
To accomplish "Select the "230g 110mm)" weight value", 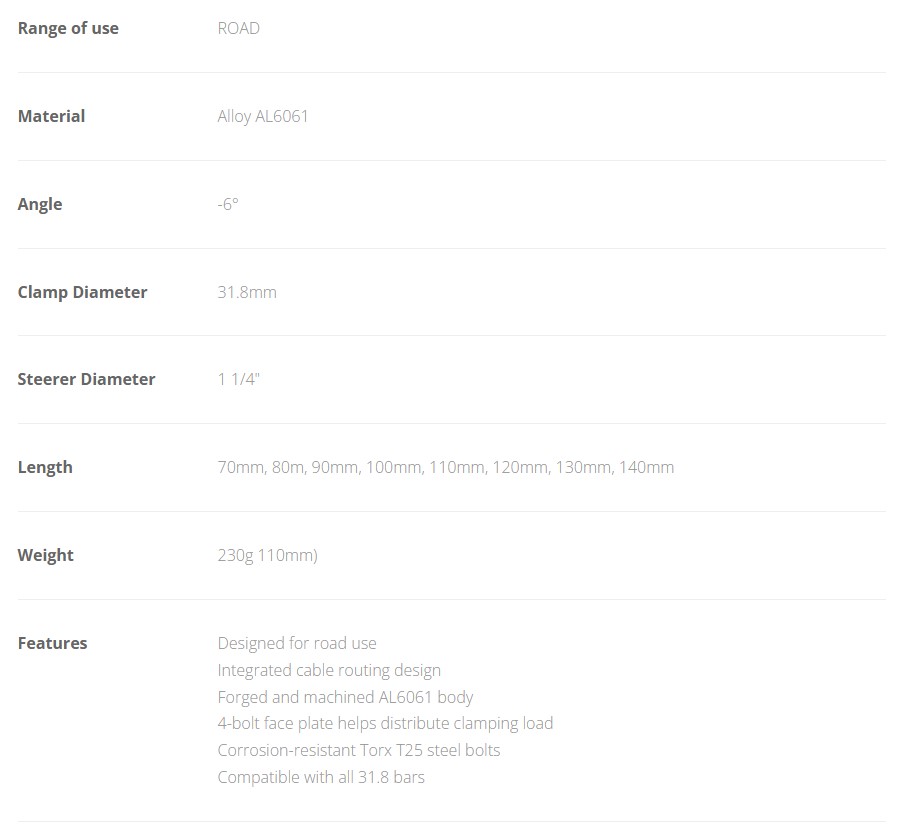I will point(267,555).
